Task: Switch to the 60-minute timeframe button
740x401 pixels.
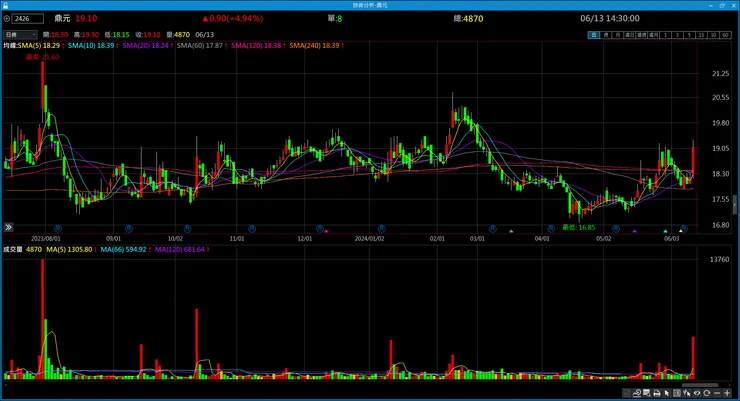Action: (x=725, y=35)
